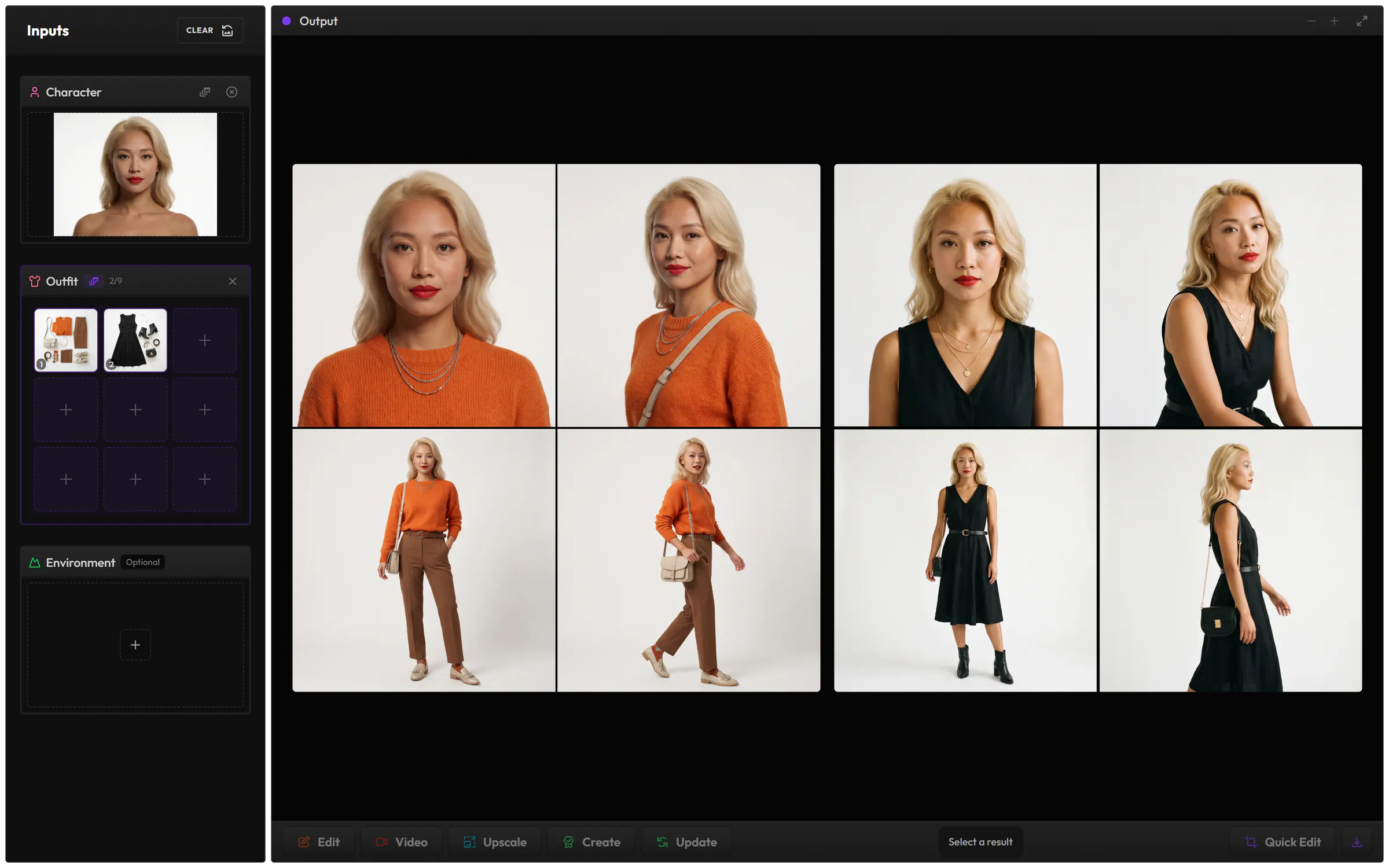Click the purple Output status dot
Image resolution: width=1389 pixels, height=868 pixels.
click(286, 21)
